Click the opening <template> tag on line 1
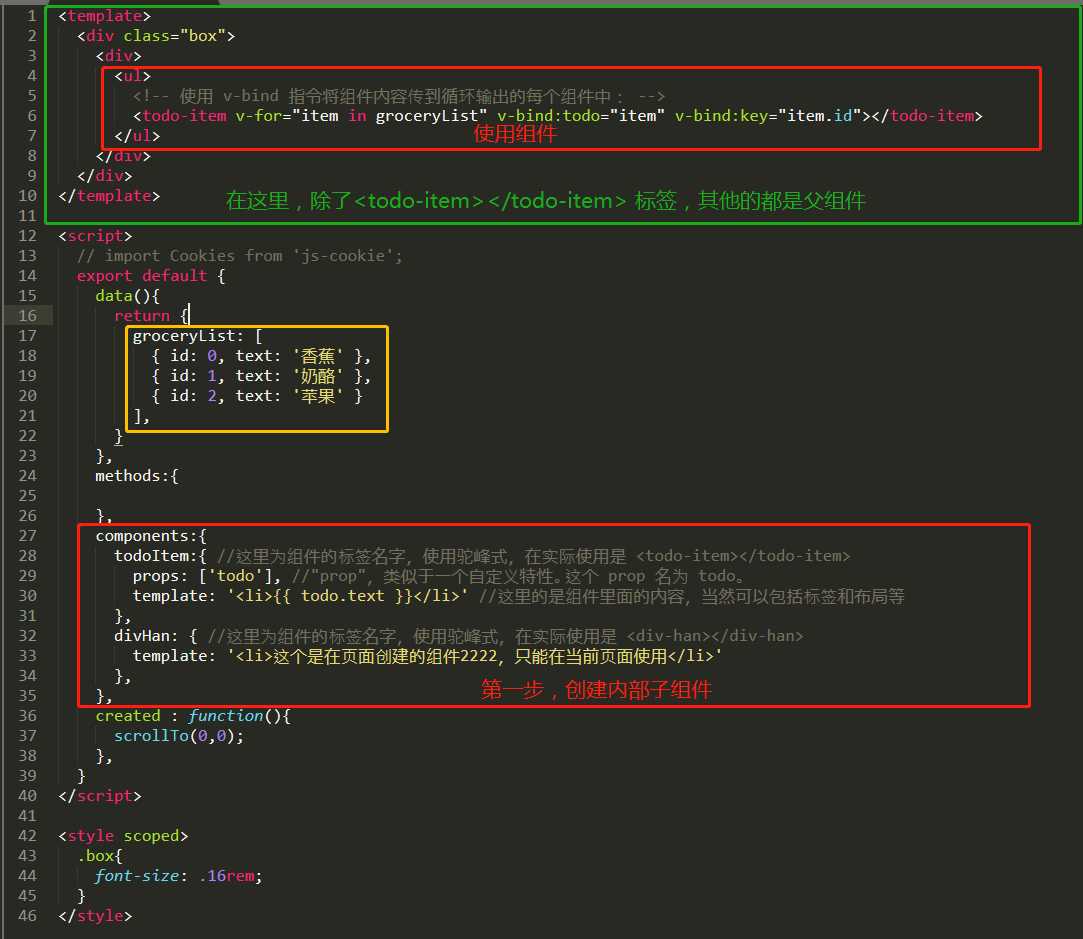Screen dimensions: 1083x939 click(x=104, y=16)
